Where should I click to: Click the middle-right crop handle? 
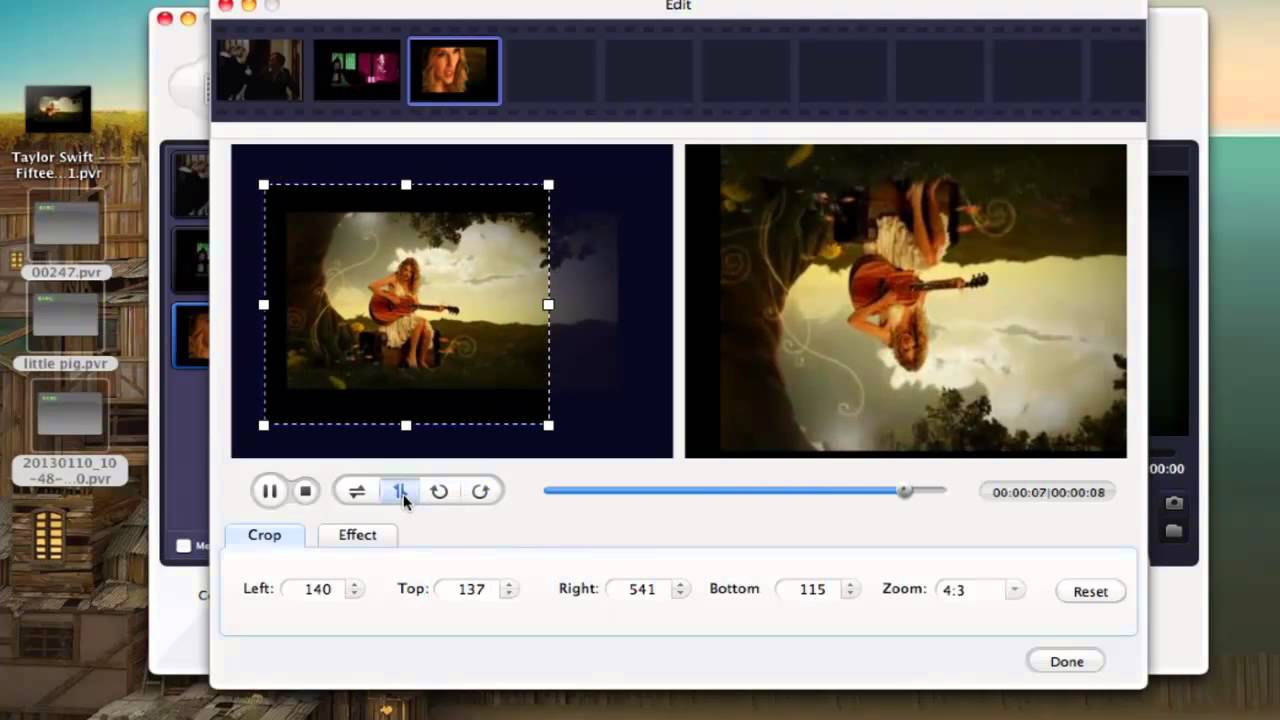click(548, 305)
